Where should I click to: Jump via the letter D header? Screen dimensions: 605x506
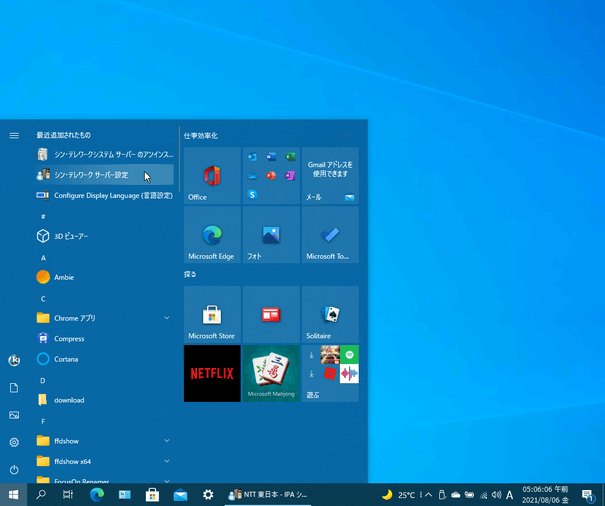(x=43, y=381)
